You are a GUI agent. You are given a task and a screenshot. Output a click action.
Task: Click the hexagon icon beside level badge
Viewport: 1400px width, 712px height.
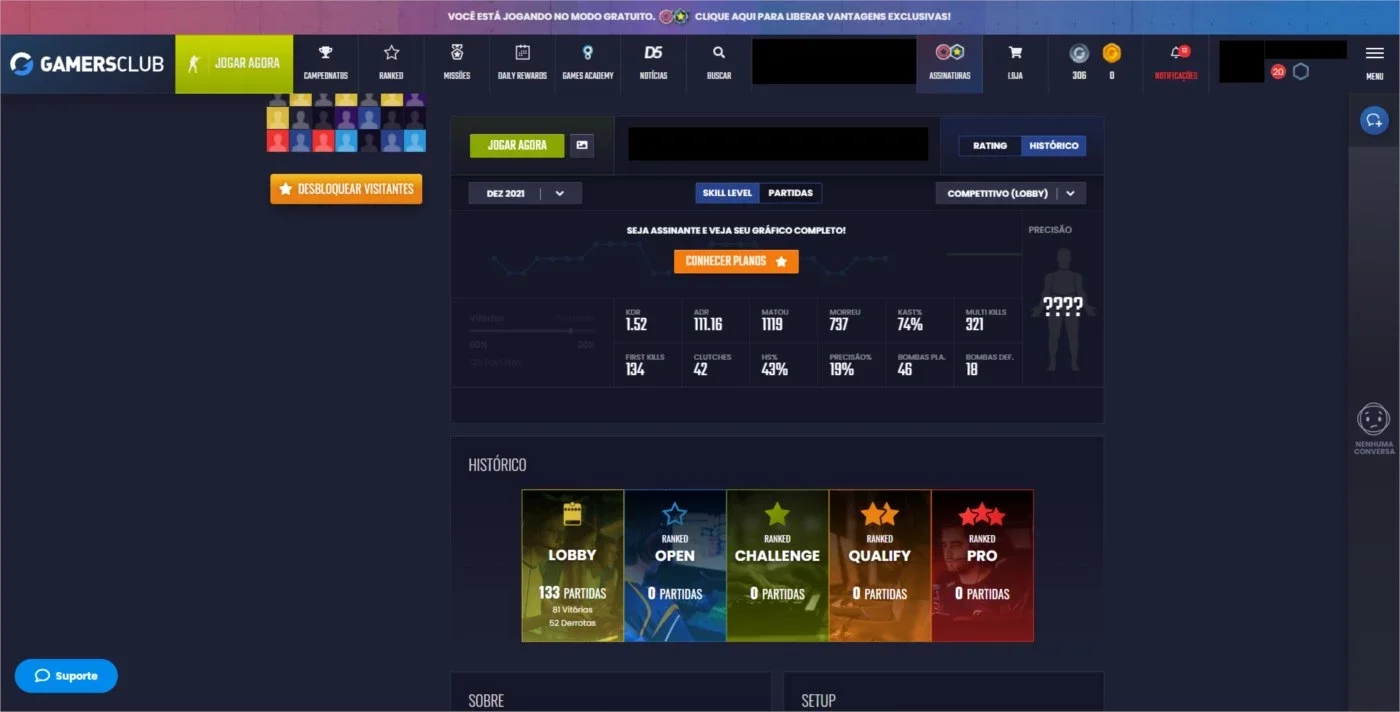pyautogui.click(x=1301, y=72)
